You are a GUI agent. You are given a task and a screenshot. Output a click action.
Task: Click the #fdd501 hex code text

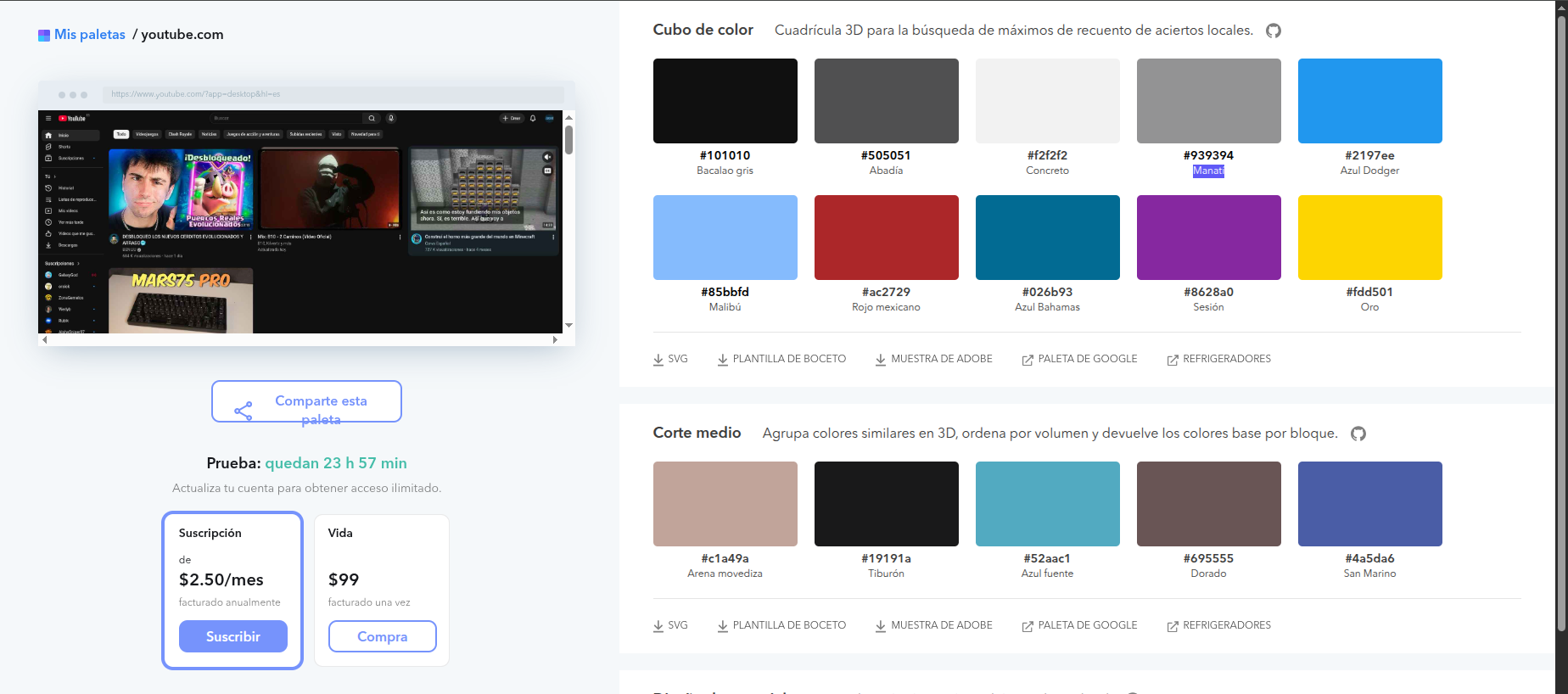coord(1369,292)
